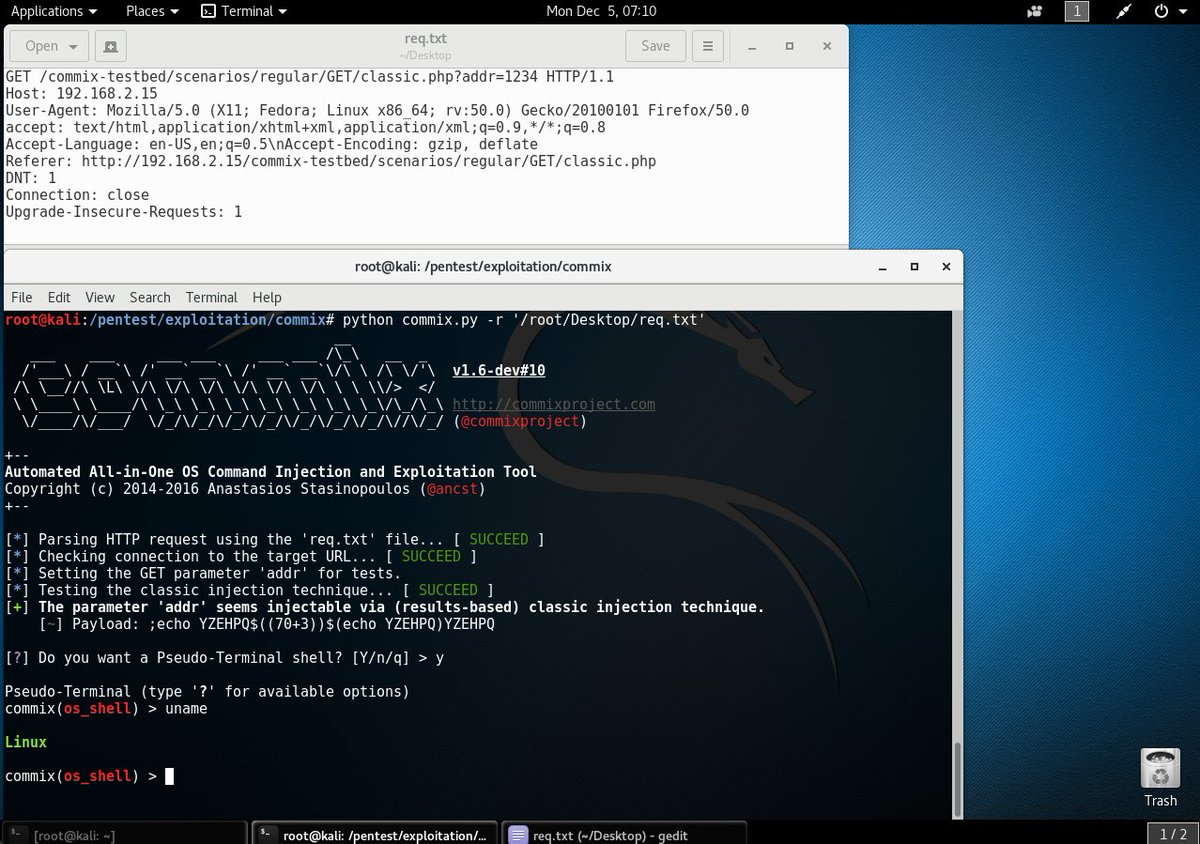Viewport: 1200px width, 844px height.
Task: Click the User-Agent line in gedit
Action: [x=377, y=110]
